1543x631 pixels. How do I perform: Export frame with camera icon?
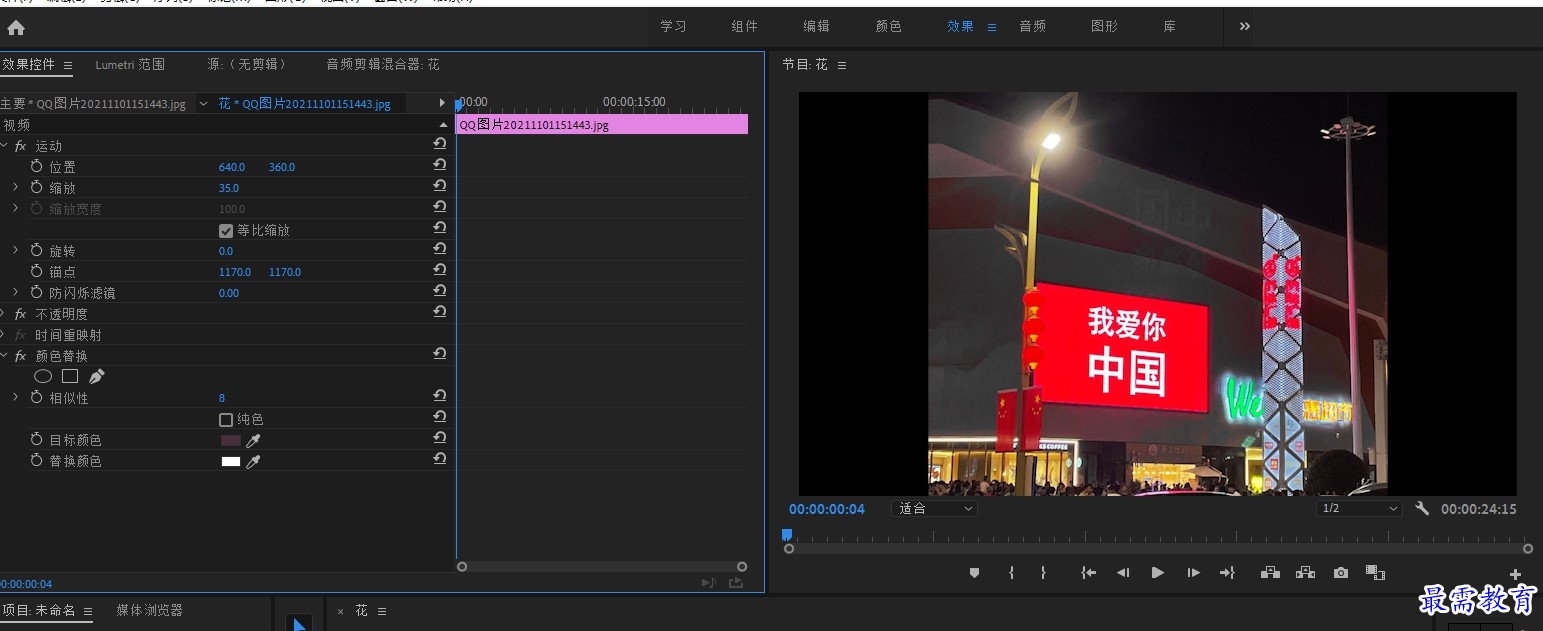click(x=1341, y=573)
